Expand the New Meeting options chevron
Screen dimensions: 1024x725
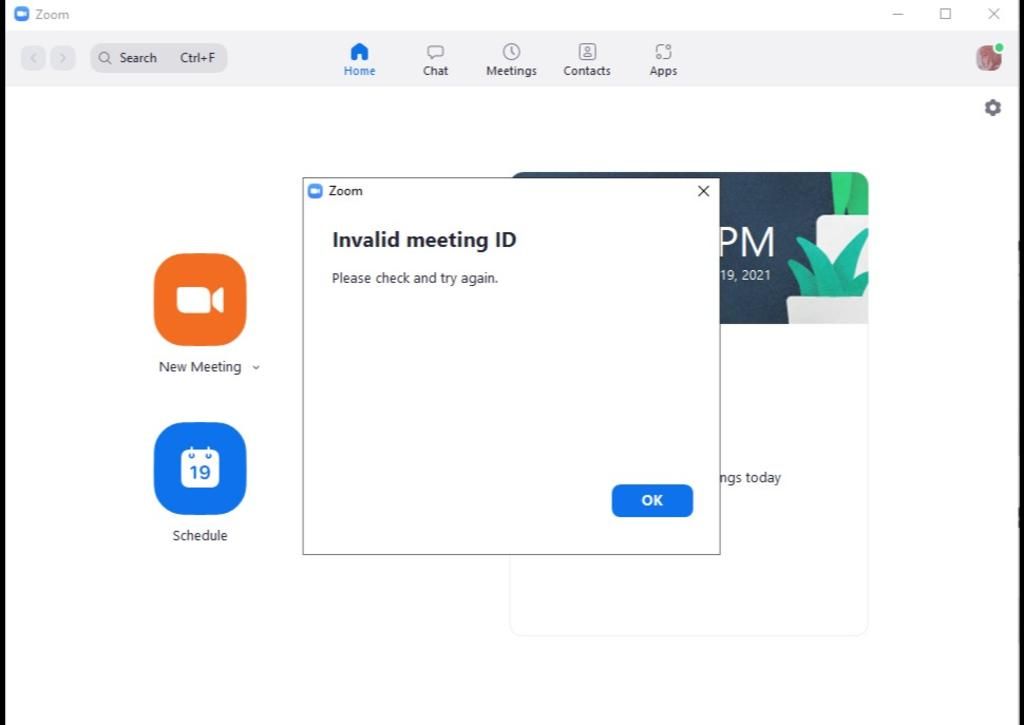click(256, 368)
